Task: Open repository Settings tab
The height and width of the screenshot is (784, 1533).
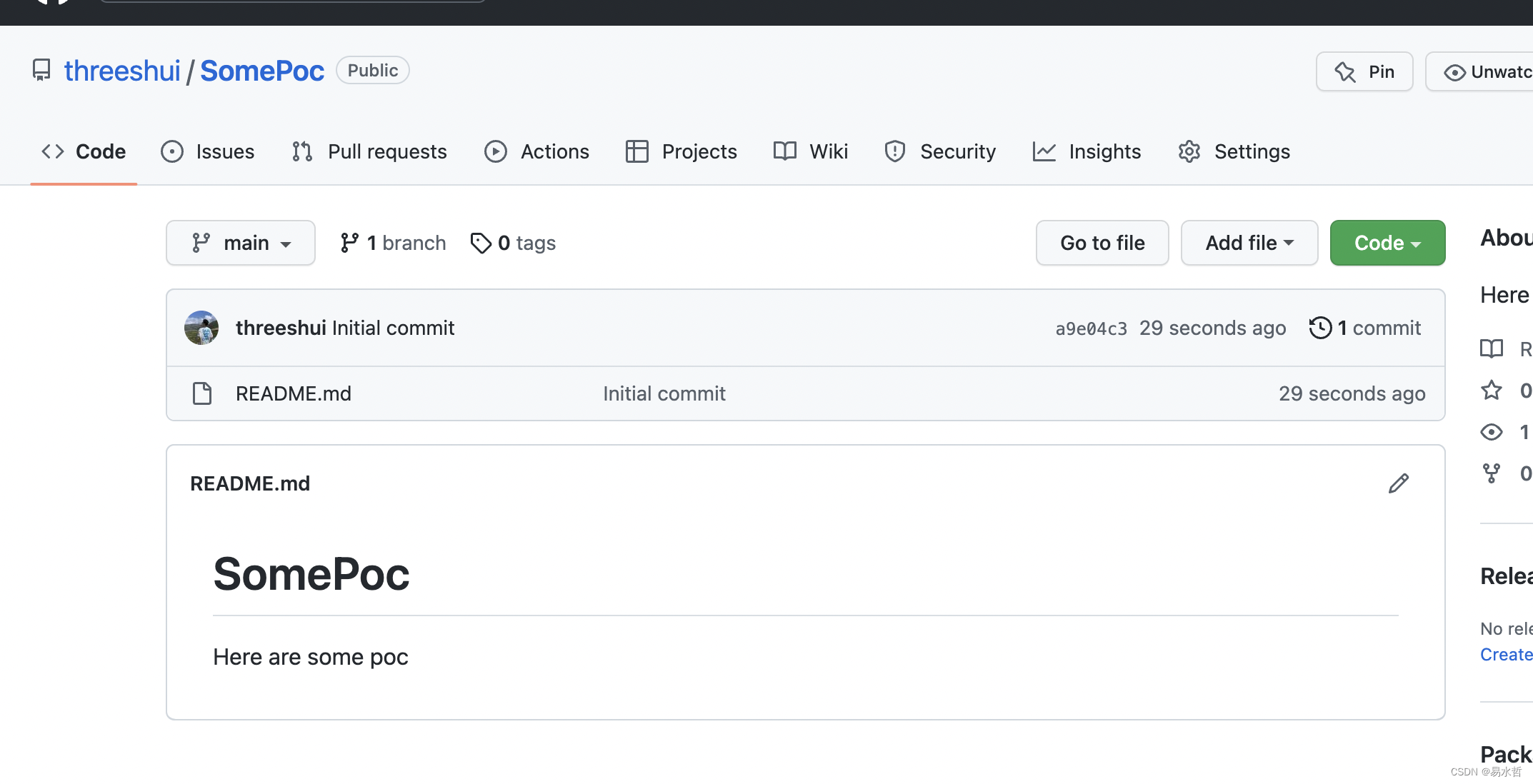Action: tap(1234, 151)
